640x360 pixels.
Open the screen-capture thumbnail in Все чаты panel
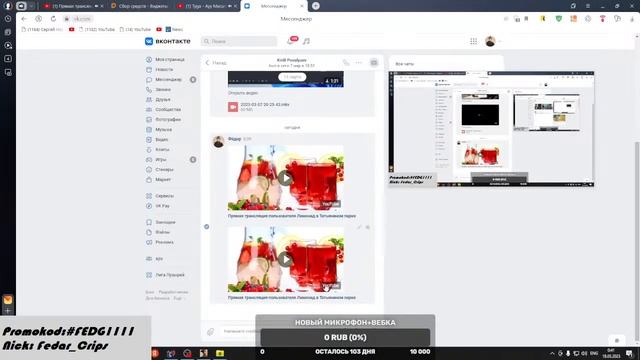pos(491,129)
